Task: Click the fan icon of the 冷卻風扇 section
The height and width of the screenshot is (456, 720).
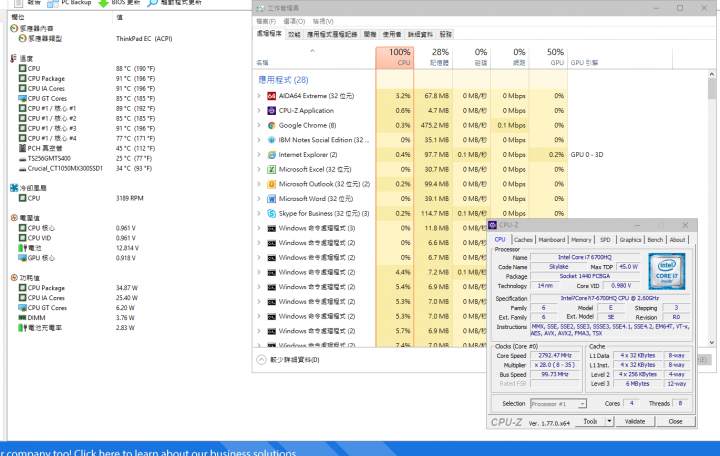Action: pyautogui.click(x=14, y=188)
